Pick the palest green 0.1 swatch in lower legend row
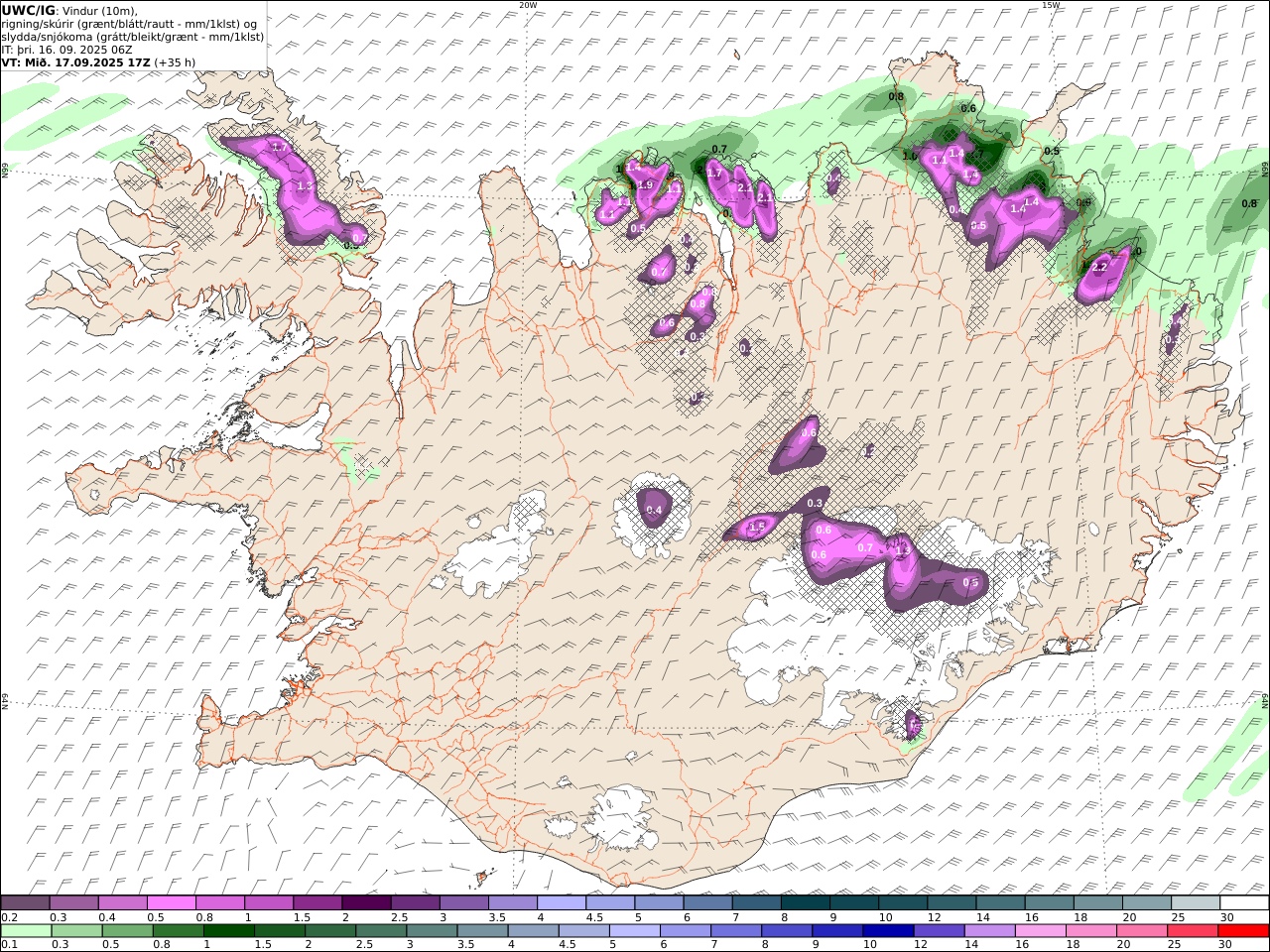 point(26,931)
